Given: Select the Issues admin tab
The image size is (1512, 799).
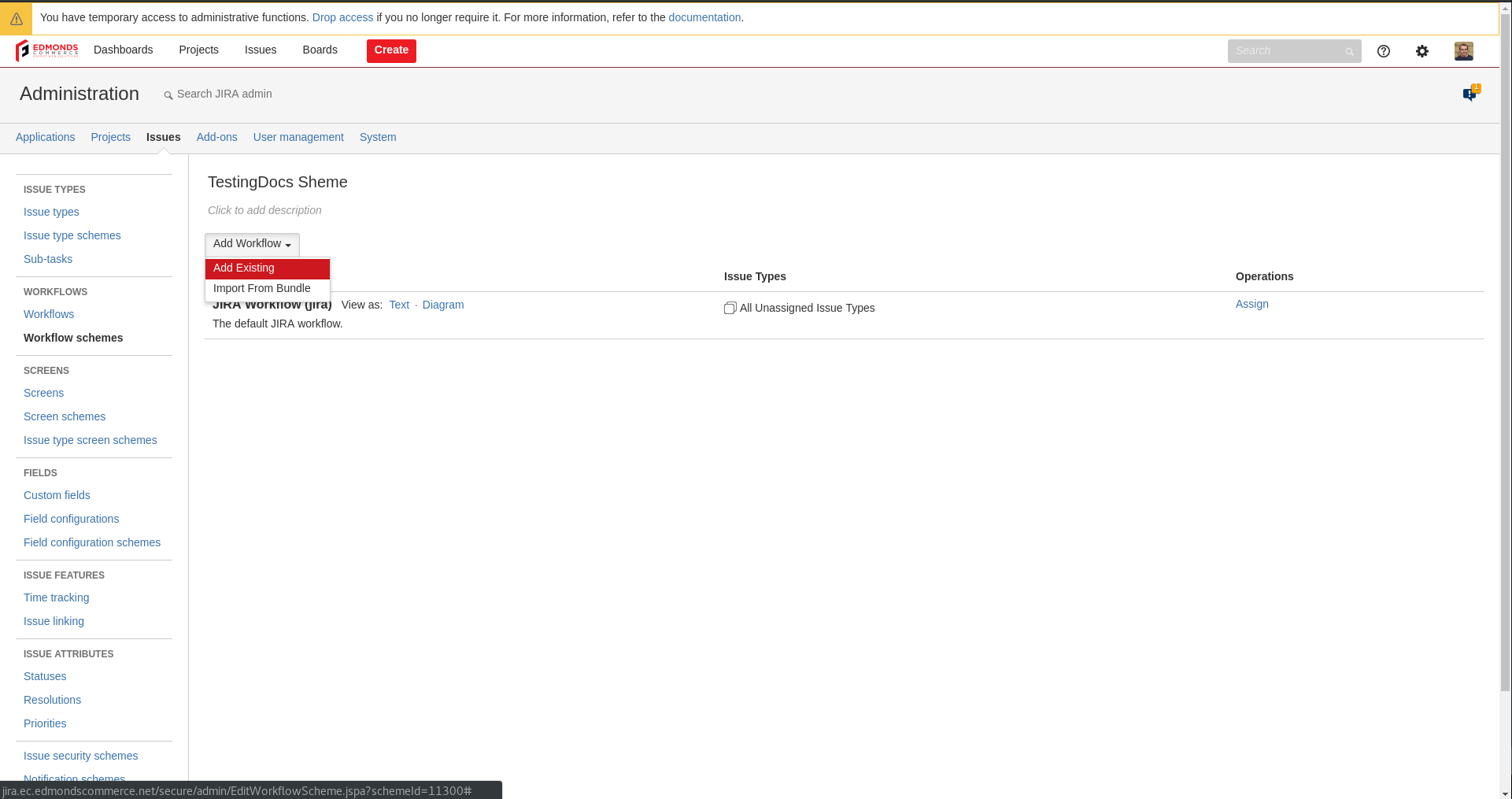Looking at the screenshot, I should [164, 137].
